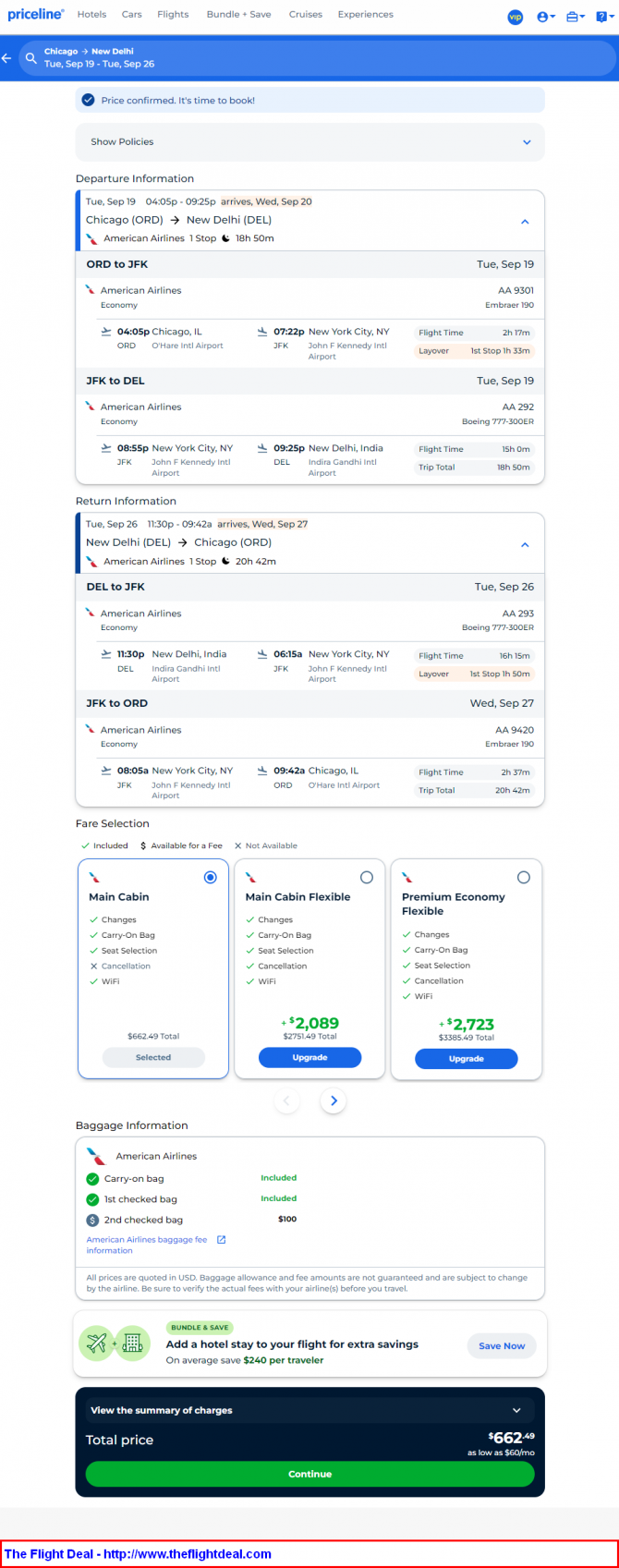619x1568 pixels.
Task: Click American Airlines logo in Main Cabin card
Action: coord(94,878)
